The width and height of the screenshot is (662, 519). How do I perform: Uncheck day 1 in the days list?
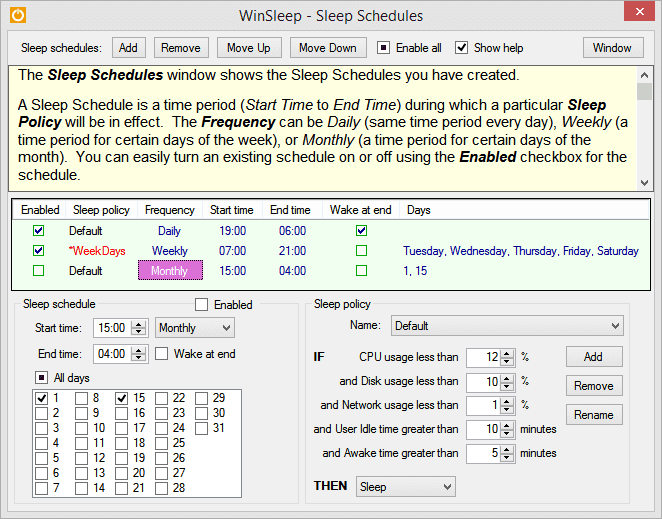pos(41,398)
